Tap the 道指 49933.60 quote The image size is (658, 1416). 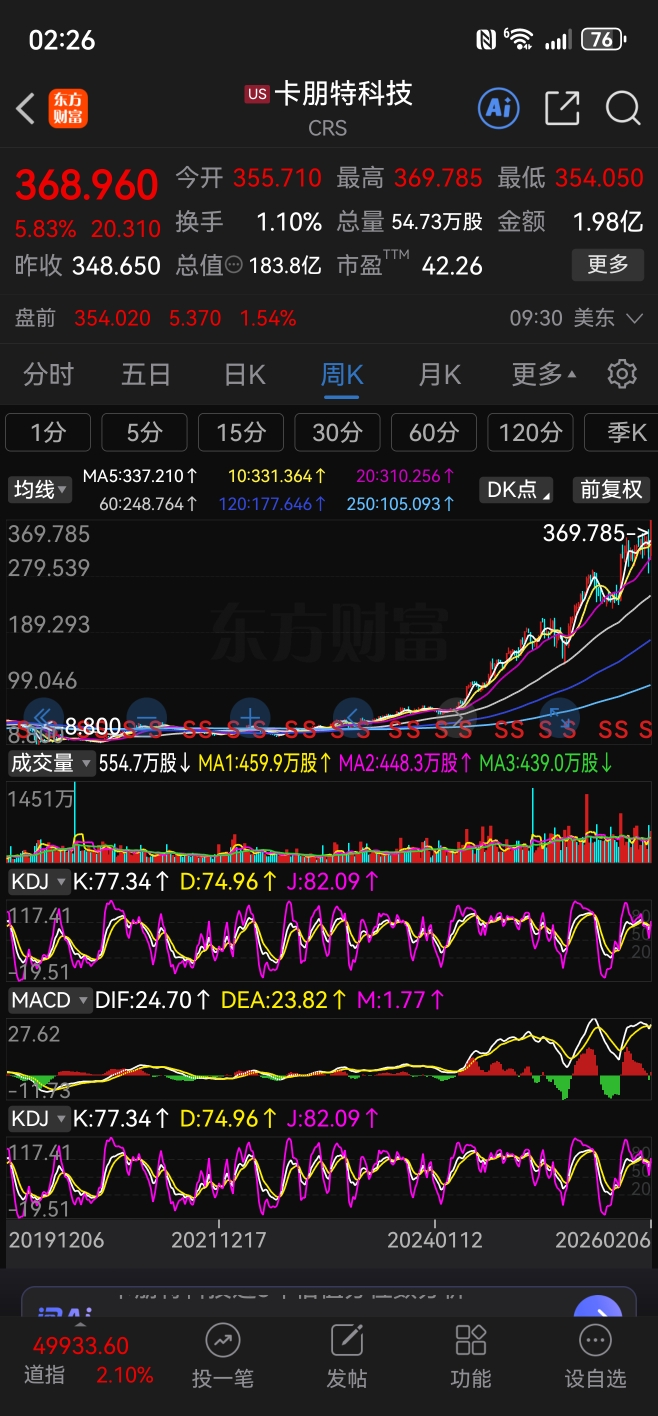pyautogui.click(x=81, y=1346)
